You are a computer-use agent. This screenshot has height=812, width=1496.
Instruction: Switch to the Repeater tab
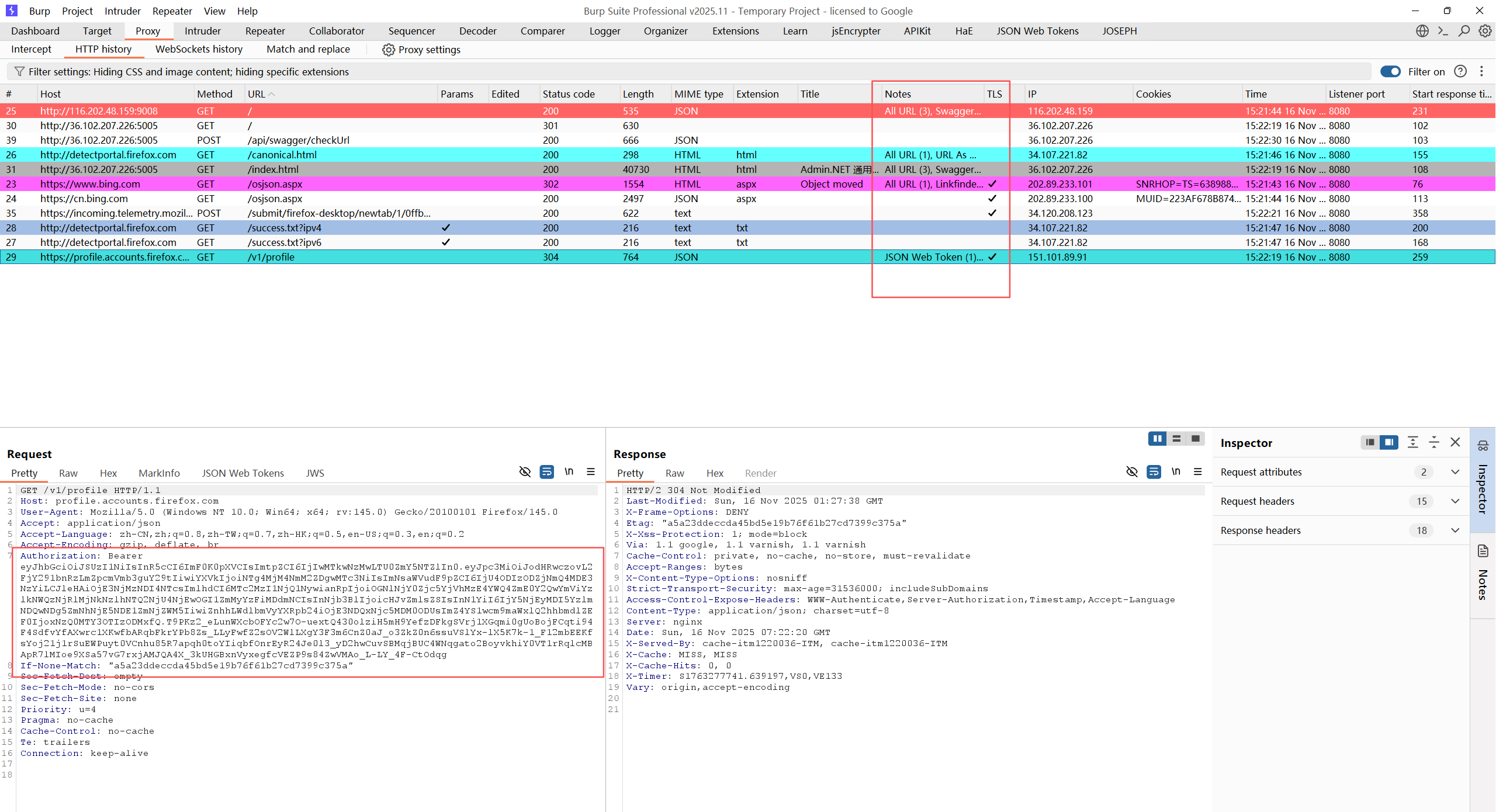tap(265, 31)
